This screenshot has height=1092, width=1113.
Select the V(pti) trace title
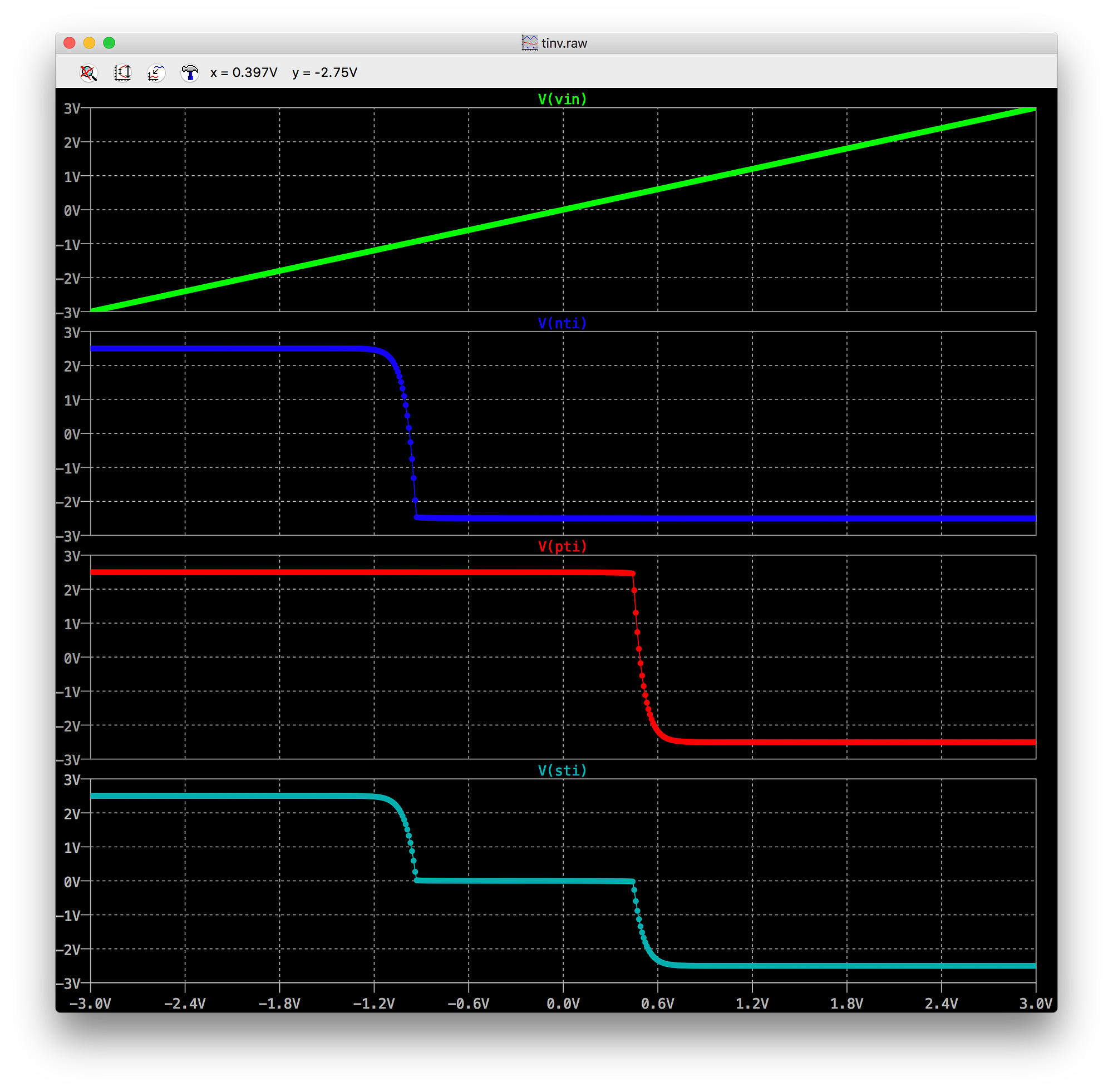[x=561, y=547]
